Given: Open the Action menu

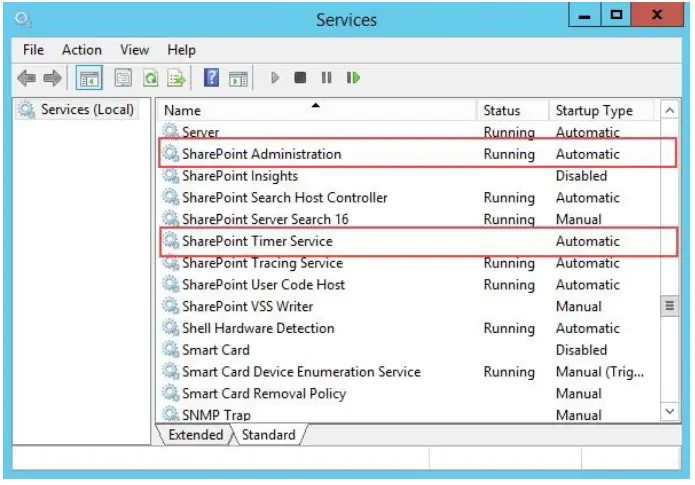Looking at the screenshot, I should coord(81,49).
